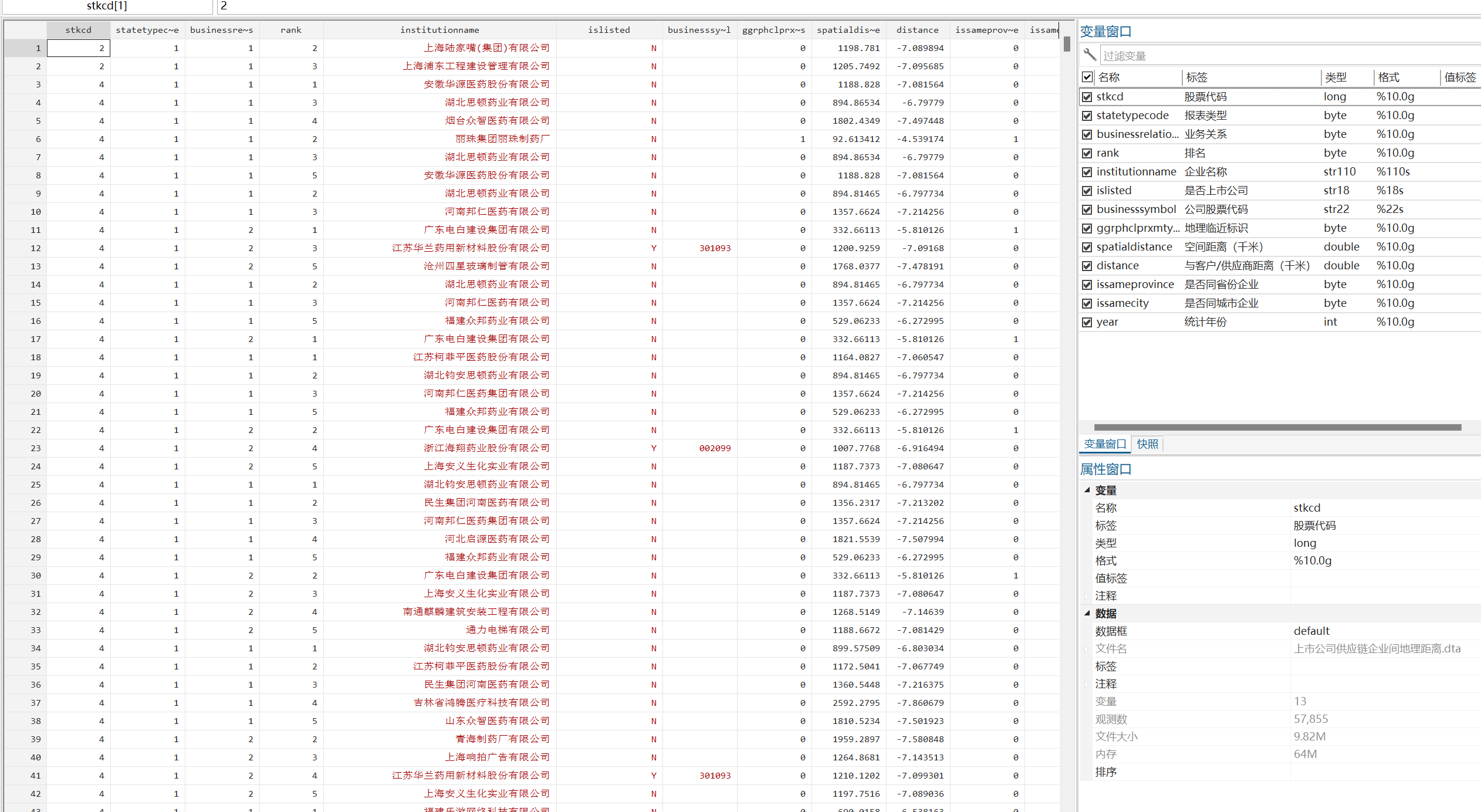Expand the 文件名 property row
The image size is (1481, 812).
coord(1086,648)
